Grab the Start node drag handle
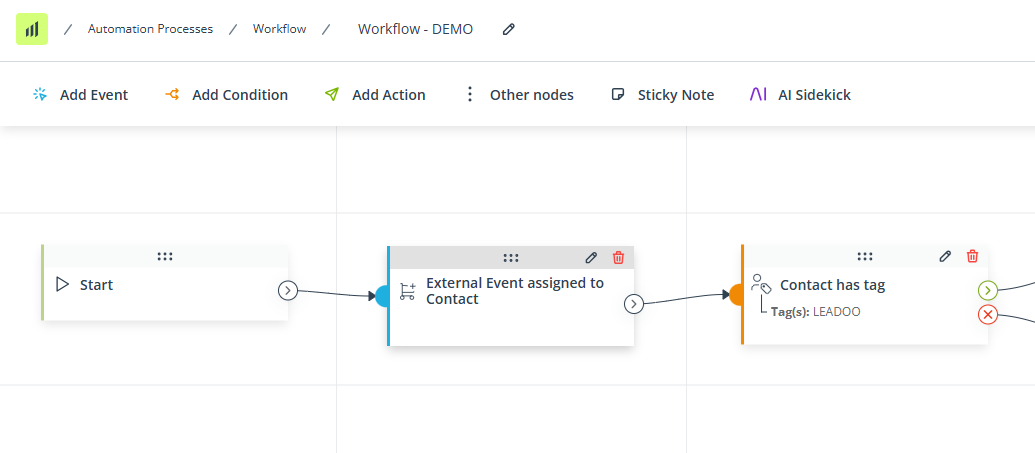Viewport: 1035px width, 453px height. (x=165, y=256)
